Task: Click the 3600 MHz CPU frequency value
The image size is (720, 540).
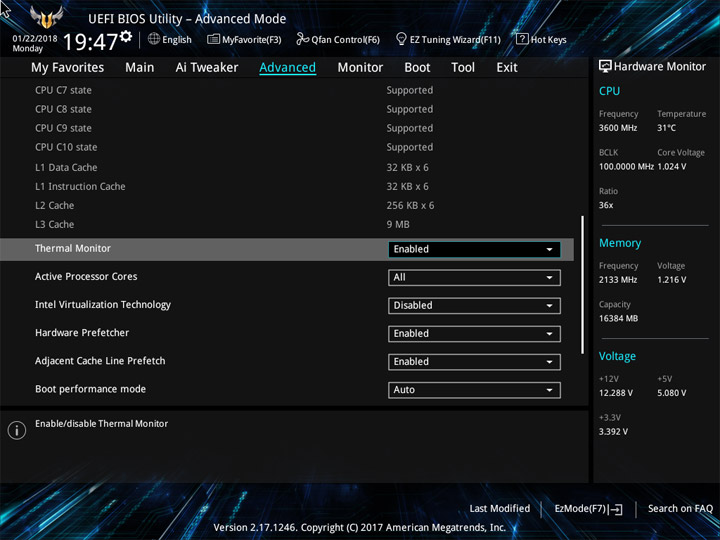Action: [x=618, y=128]
